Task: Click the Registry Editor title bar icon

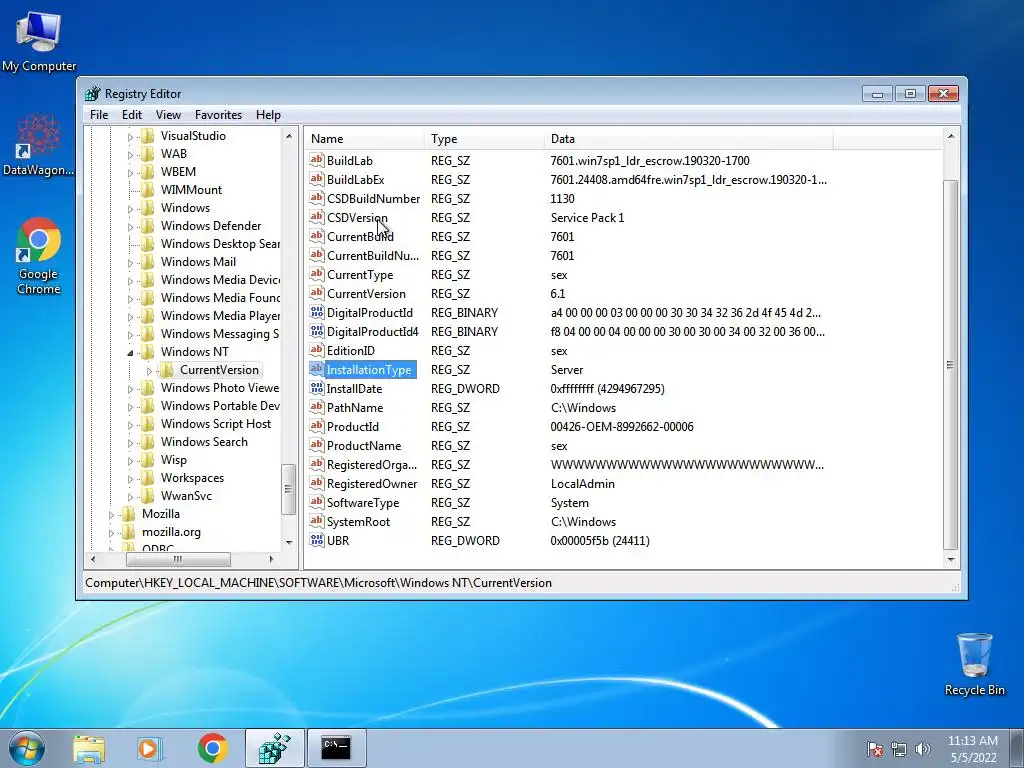Action: pyautogui.click(x=93, y=93)
